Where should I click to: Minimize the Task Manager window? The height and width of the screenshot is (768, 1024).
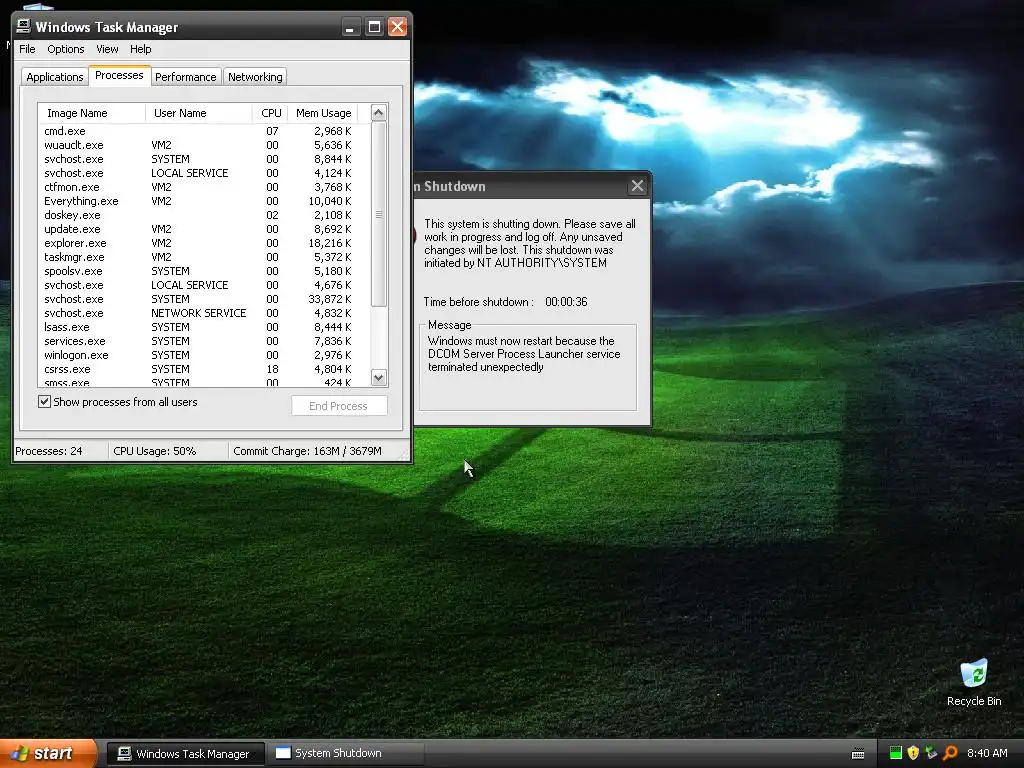pos(351,27)
